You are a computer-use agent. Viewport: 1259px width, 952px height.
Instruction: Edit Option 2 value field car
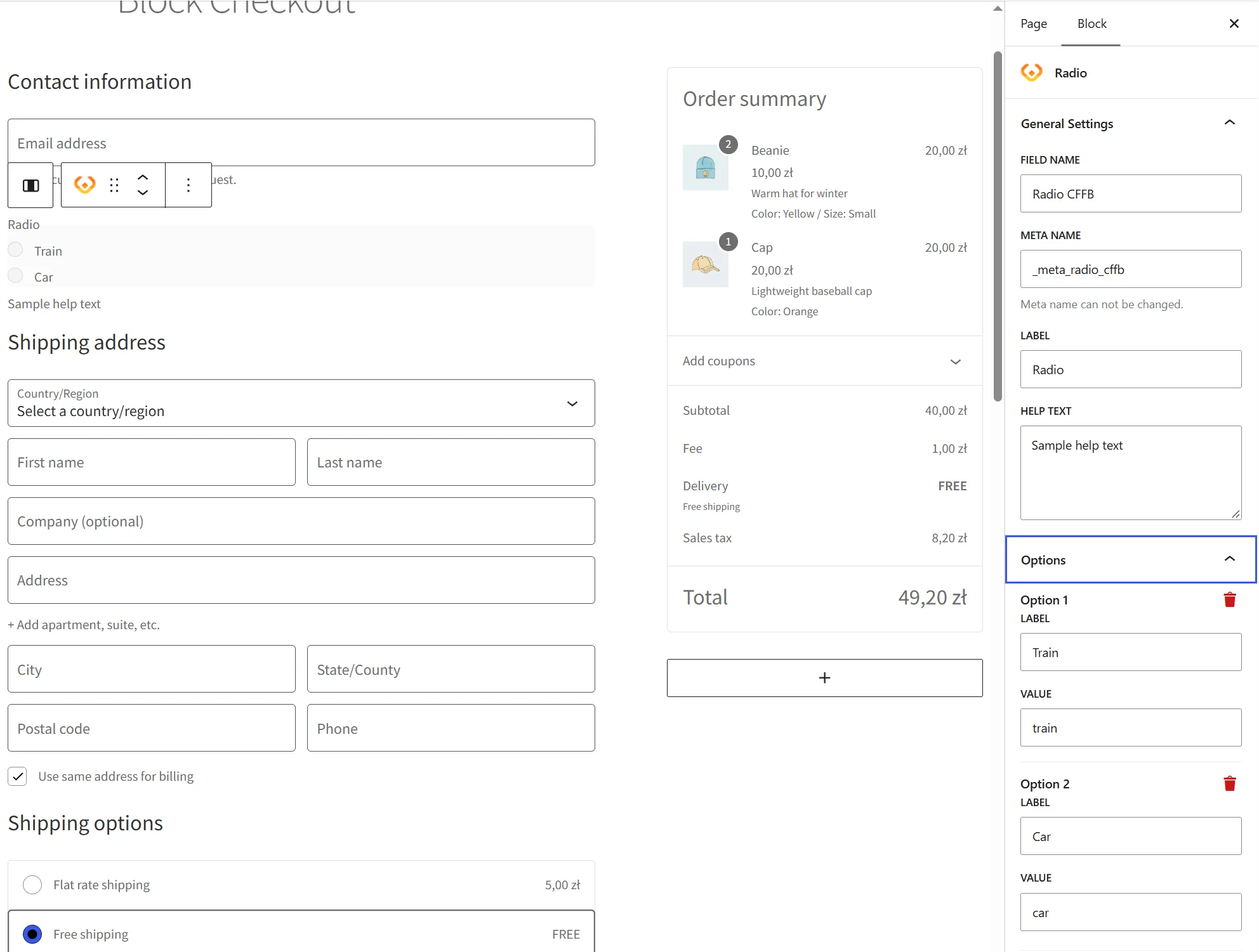point(1131,912)
